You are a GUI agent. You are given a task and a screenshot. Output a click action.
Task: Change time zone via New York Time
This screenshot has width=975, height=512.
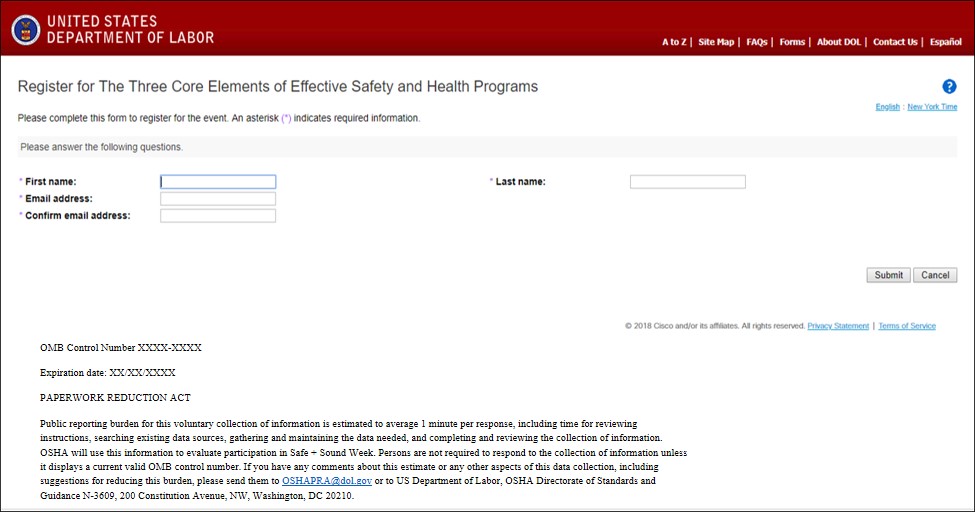click(932, 107)
